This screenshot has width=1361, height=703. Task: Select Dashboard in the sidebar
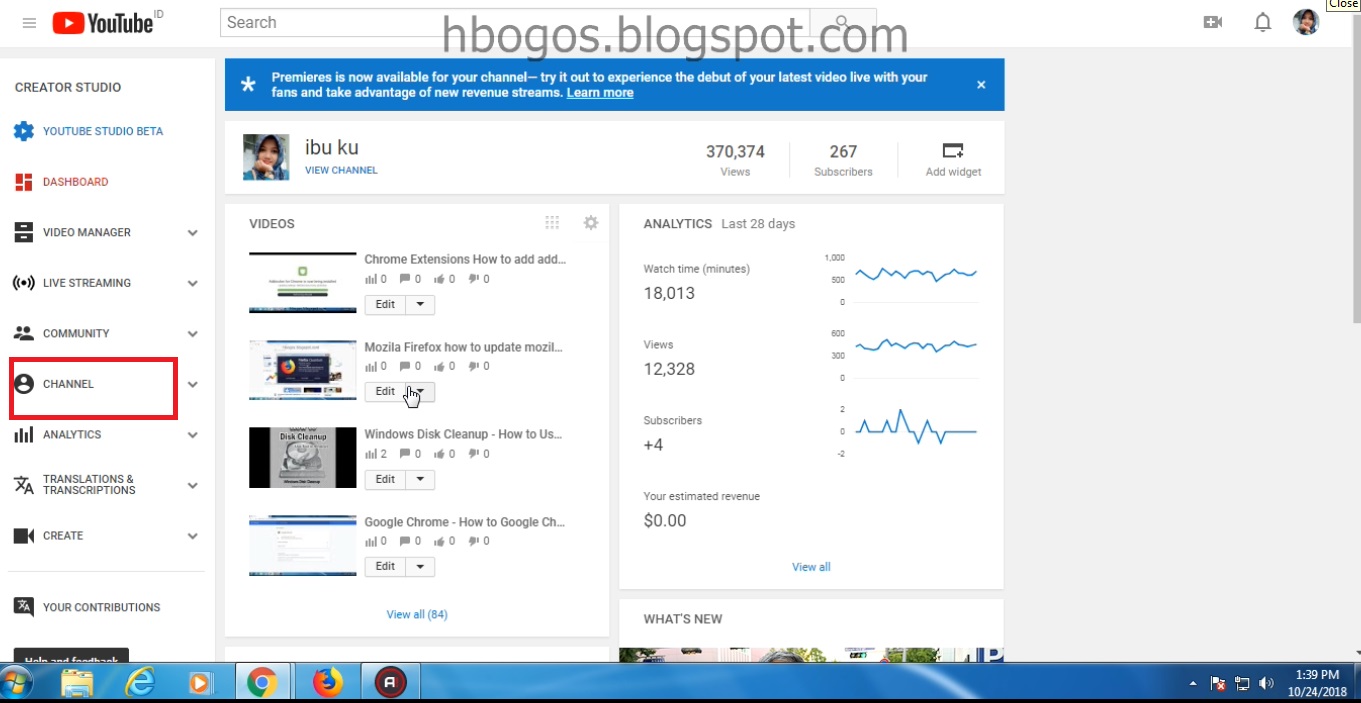76,182
